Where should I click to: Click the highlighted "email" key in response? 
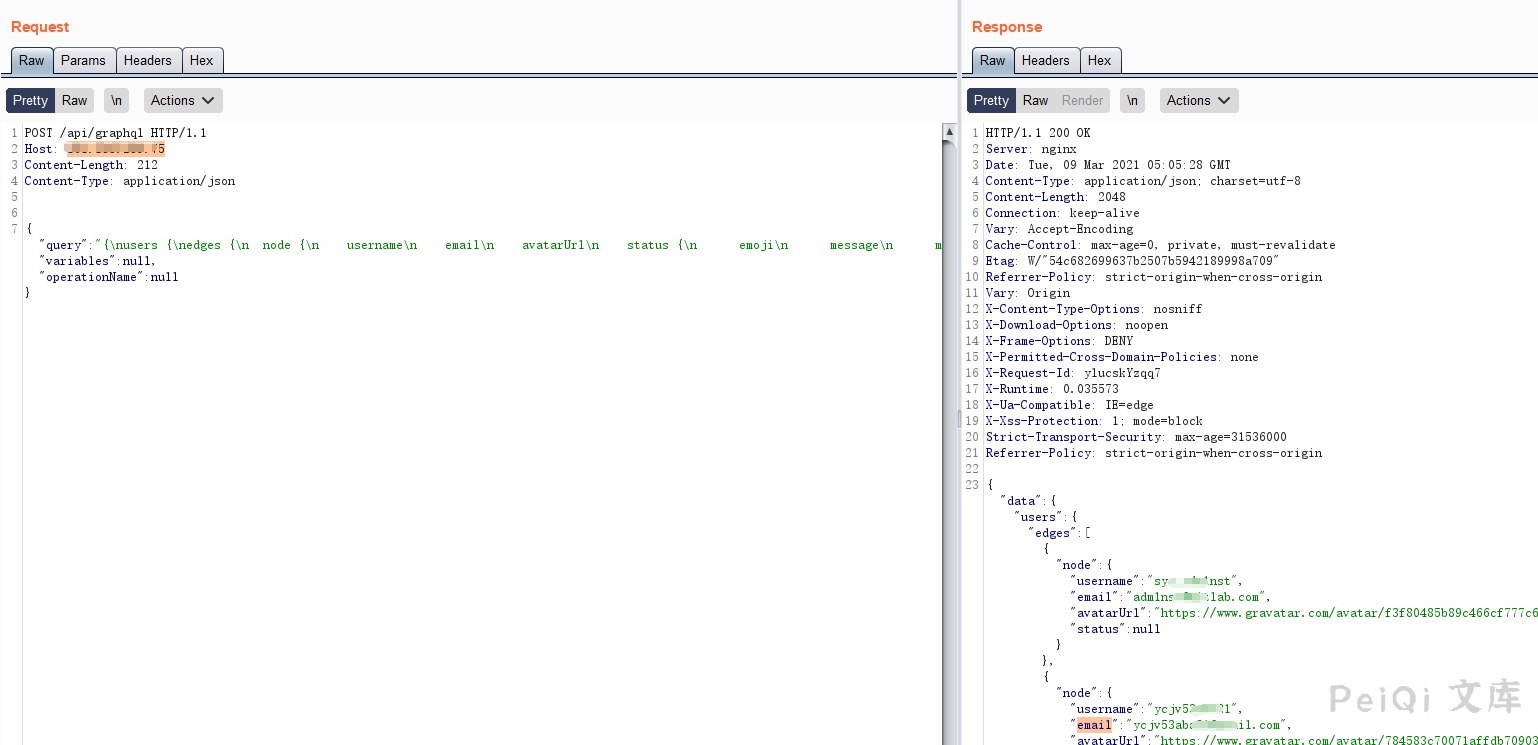(x=1093, y=725)
